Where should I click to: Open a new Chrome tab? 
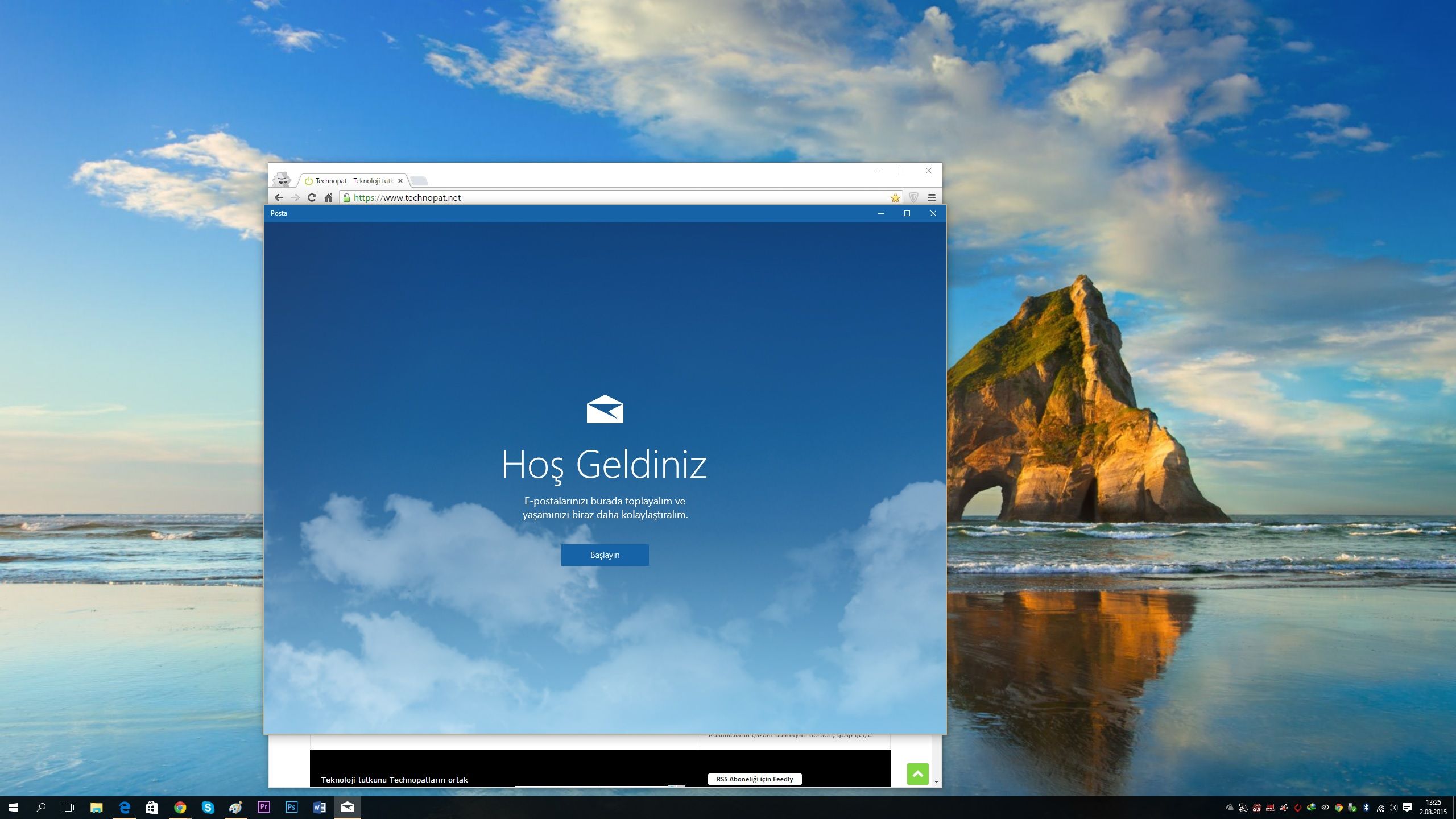[419, 181]
